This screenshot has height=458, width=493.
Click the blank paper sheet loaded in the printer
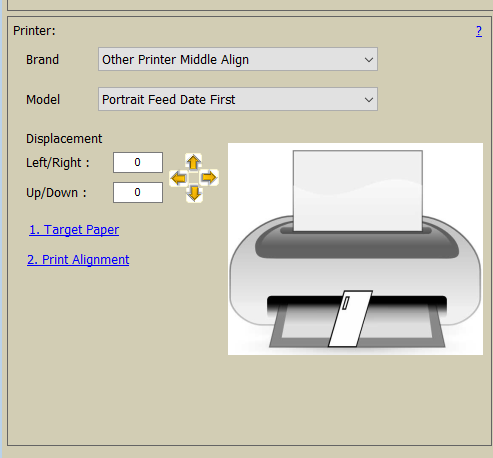point(358,191)
